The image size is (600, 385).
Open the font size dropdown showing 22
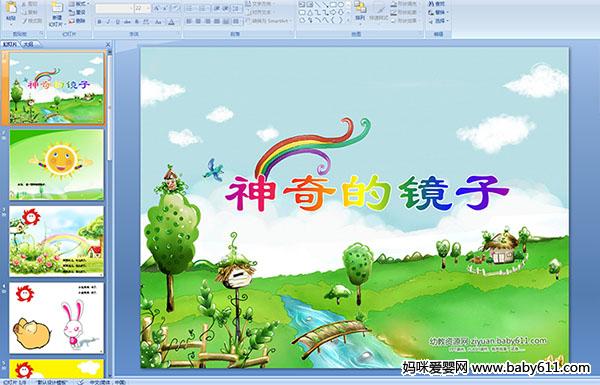(x=142, y=8)
